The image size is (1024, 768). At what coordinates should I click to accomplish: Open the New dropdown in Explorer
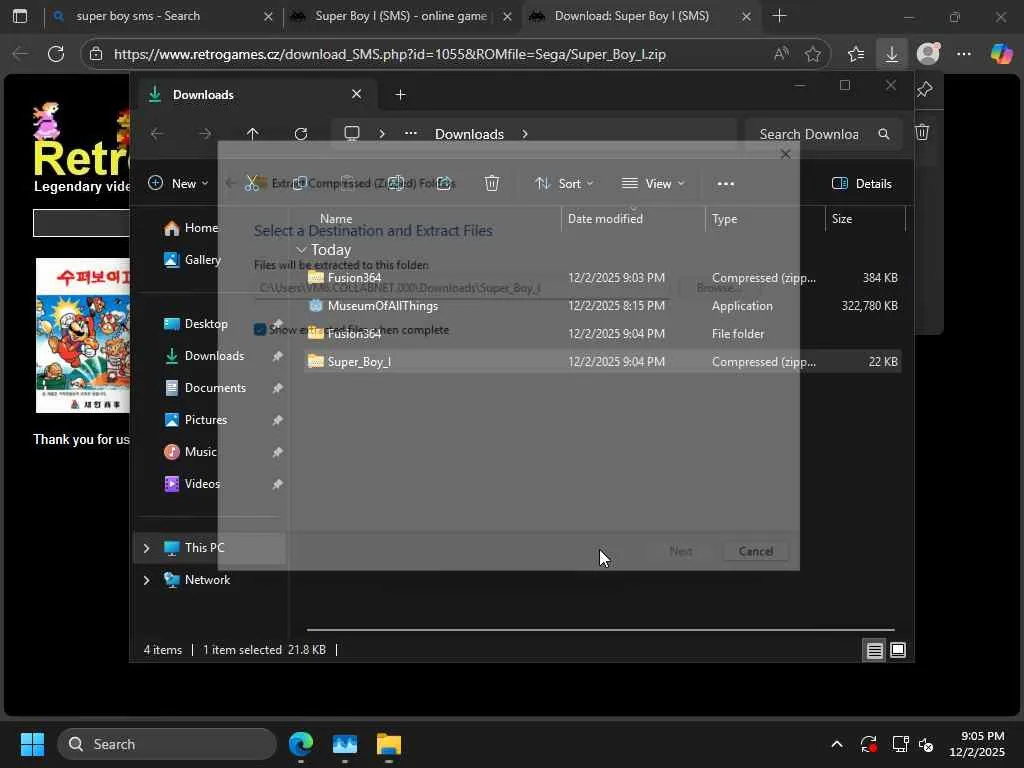click(x=178, y=184)
